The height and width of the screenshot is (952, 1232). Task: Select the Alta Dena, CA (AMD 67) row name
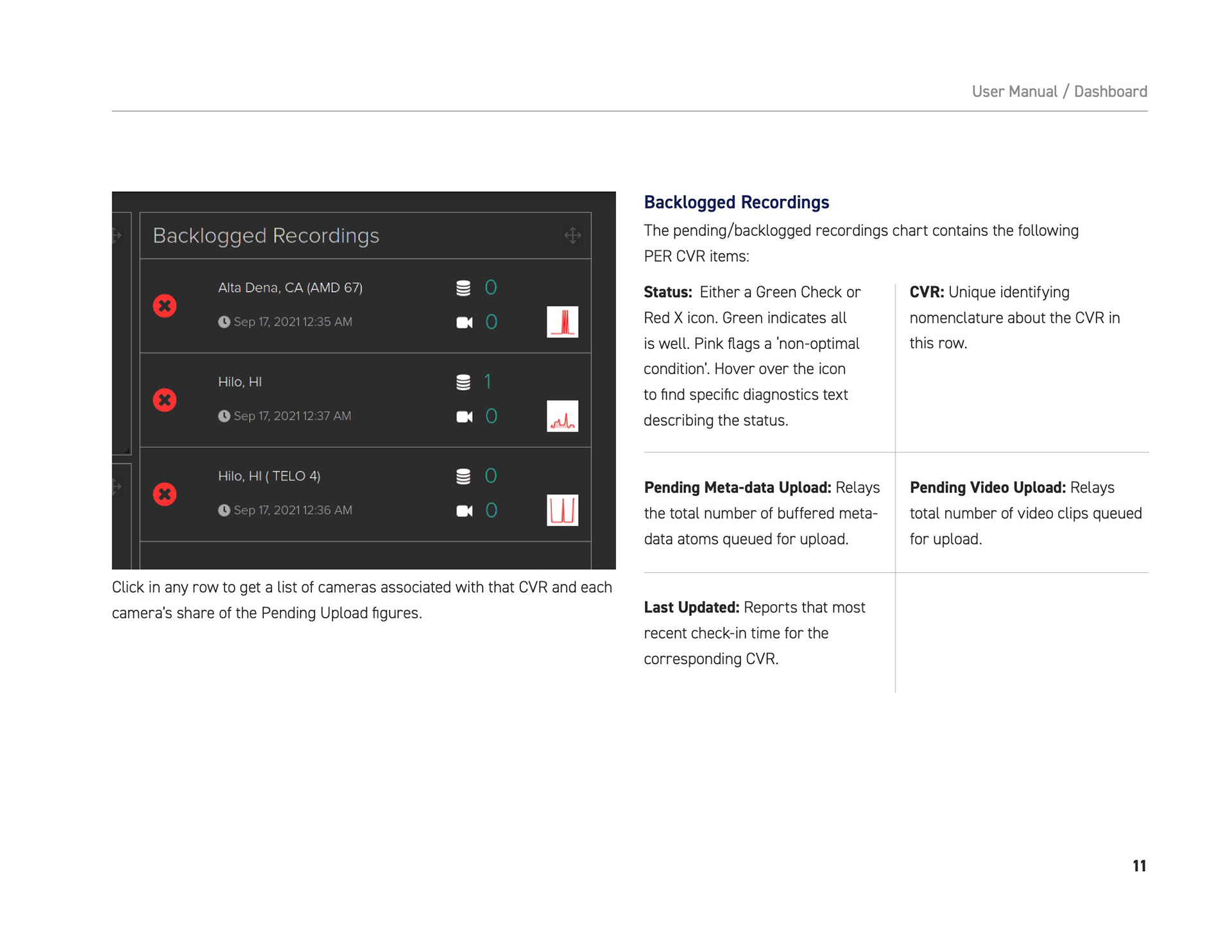(290, 288)
